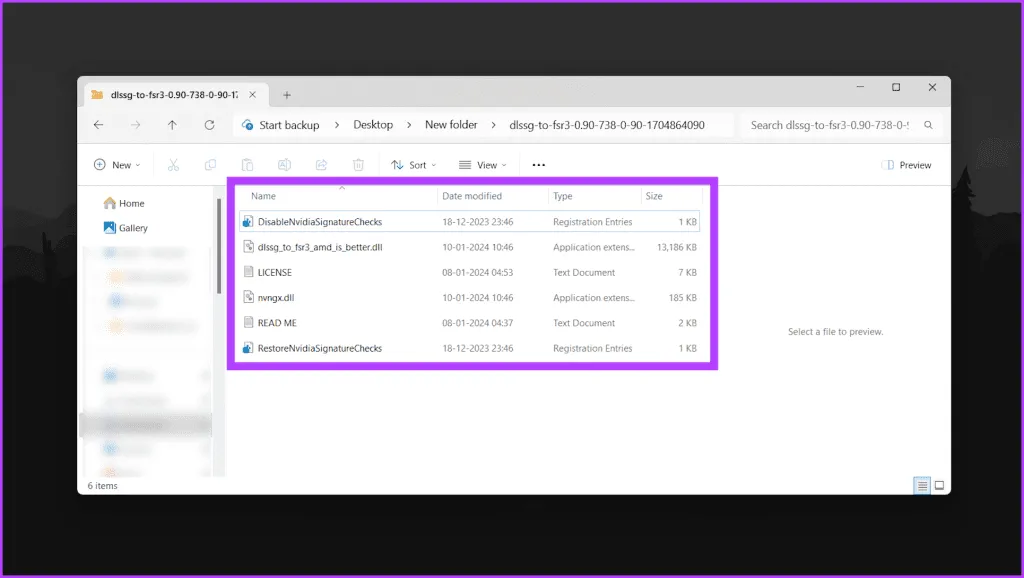The image size is (1024, 578).
Task: Open the See more ellipsis menu
Action: coord(539,165)
